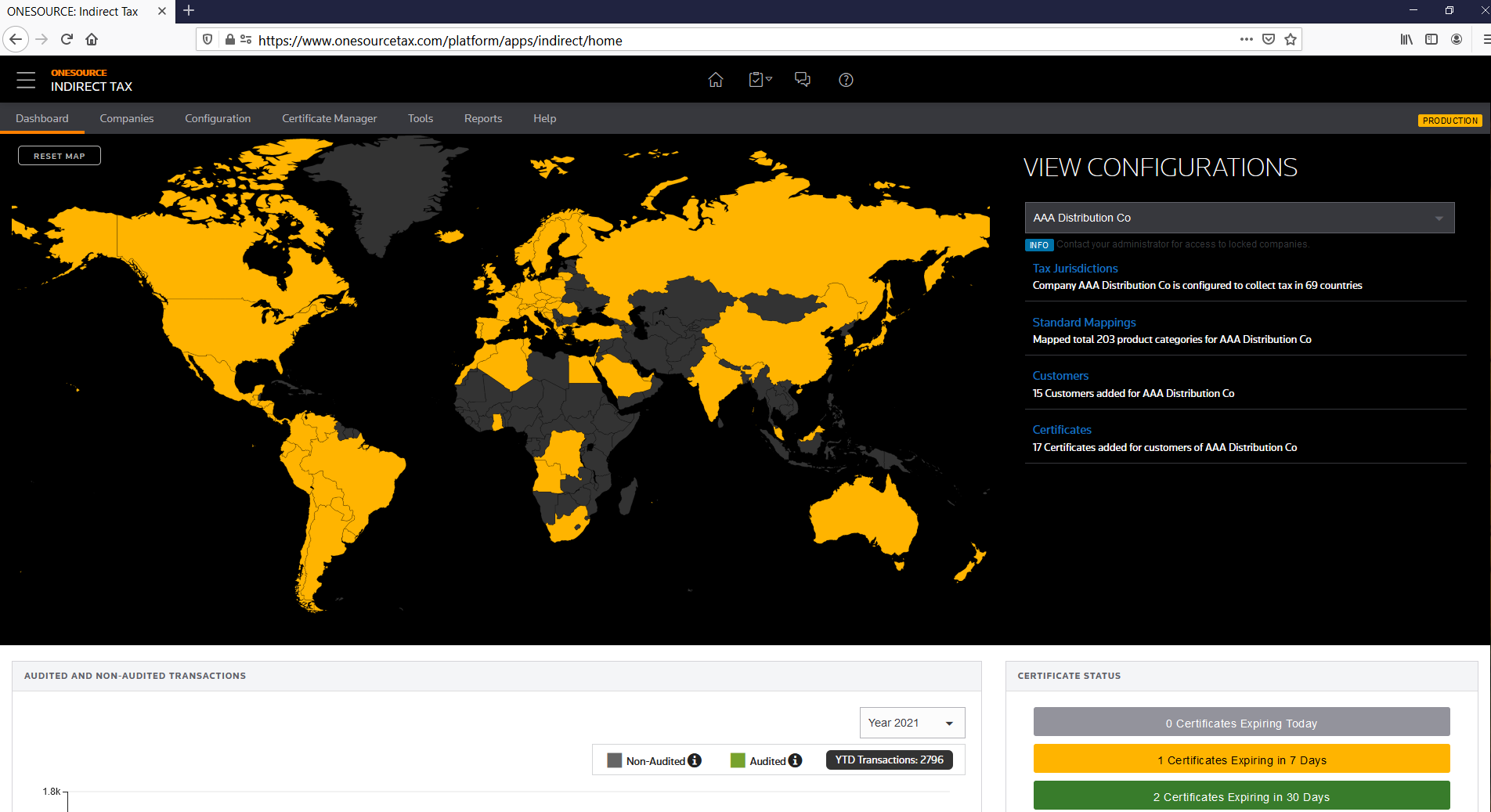The height and width of the screenshot is (812, 1491).
Task: Click the Save to Pocket icon
Action: coord(1269,39)
